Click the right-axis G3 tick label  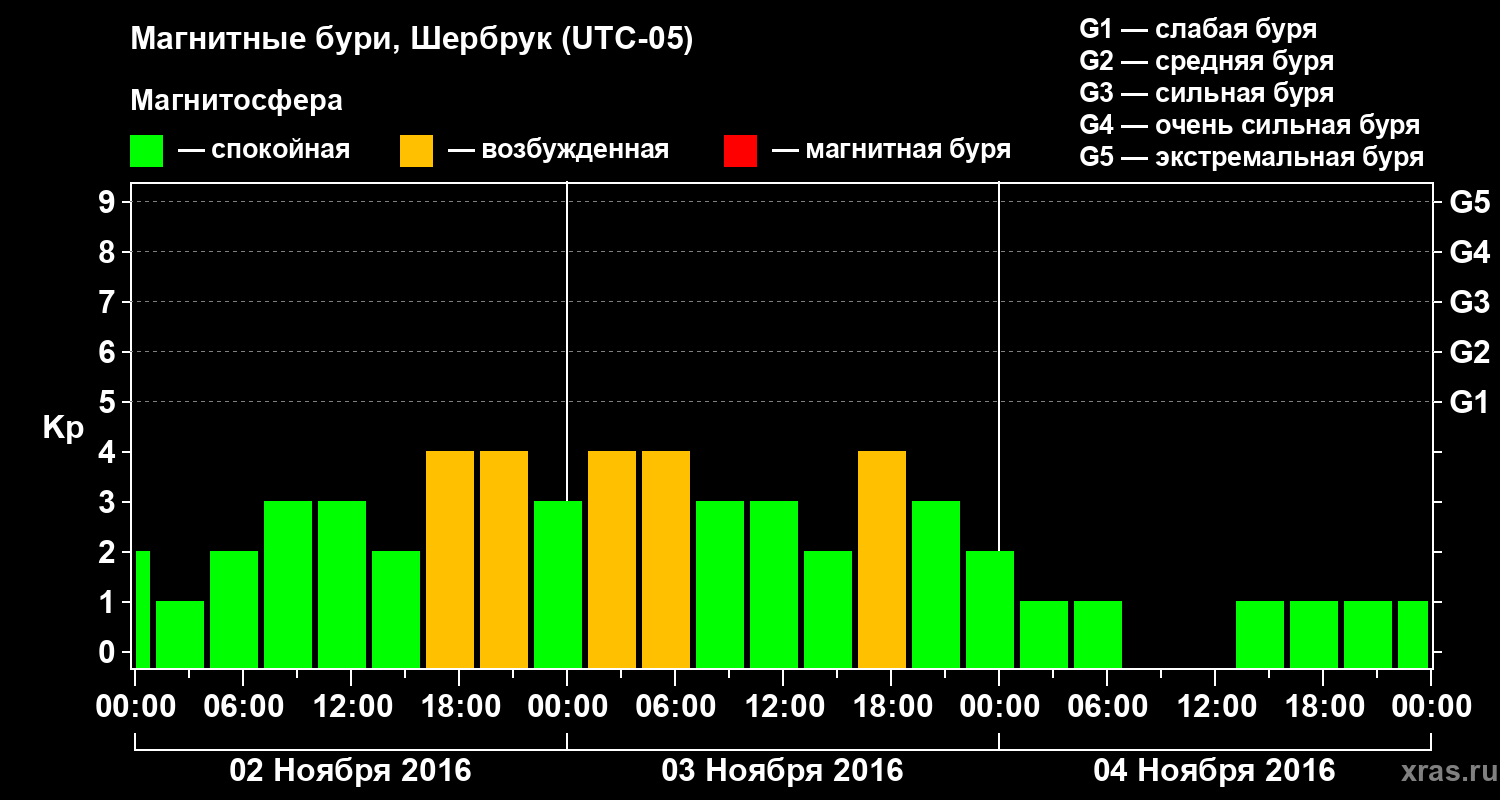pyautogui.click(x=1470, y=302)
